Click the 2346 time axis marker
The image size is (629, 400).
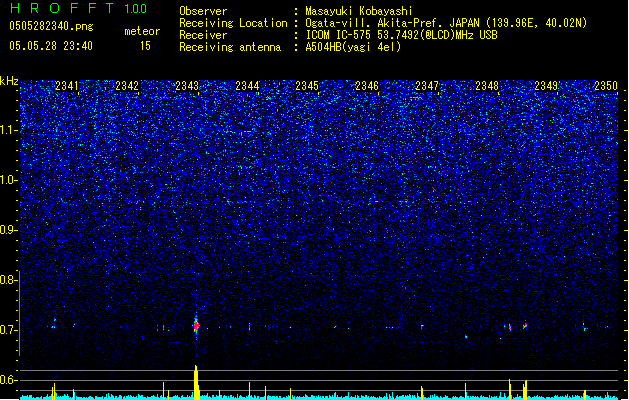pos(367,86)
